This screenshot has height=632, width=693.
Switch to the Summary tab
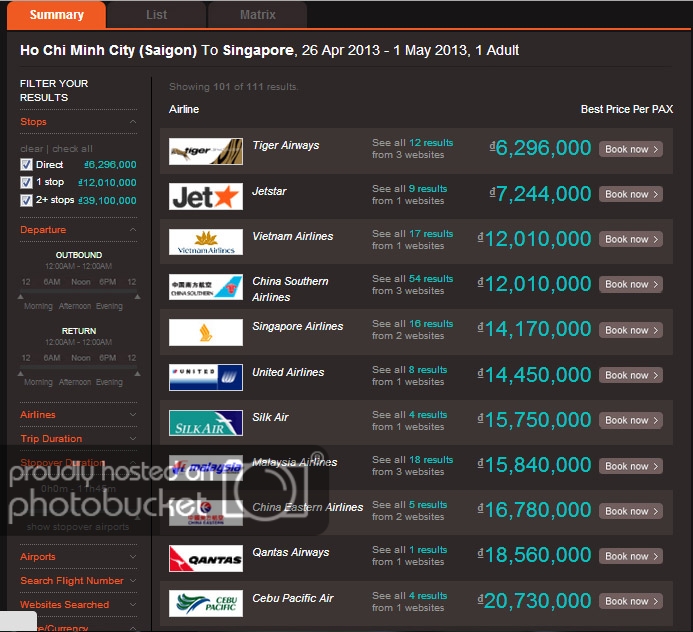click(x=57, y=15)
